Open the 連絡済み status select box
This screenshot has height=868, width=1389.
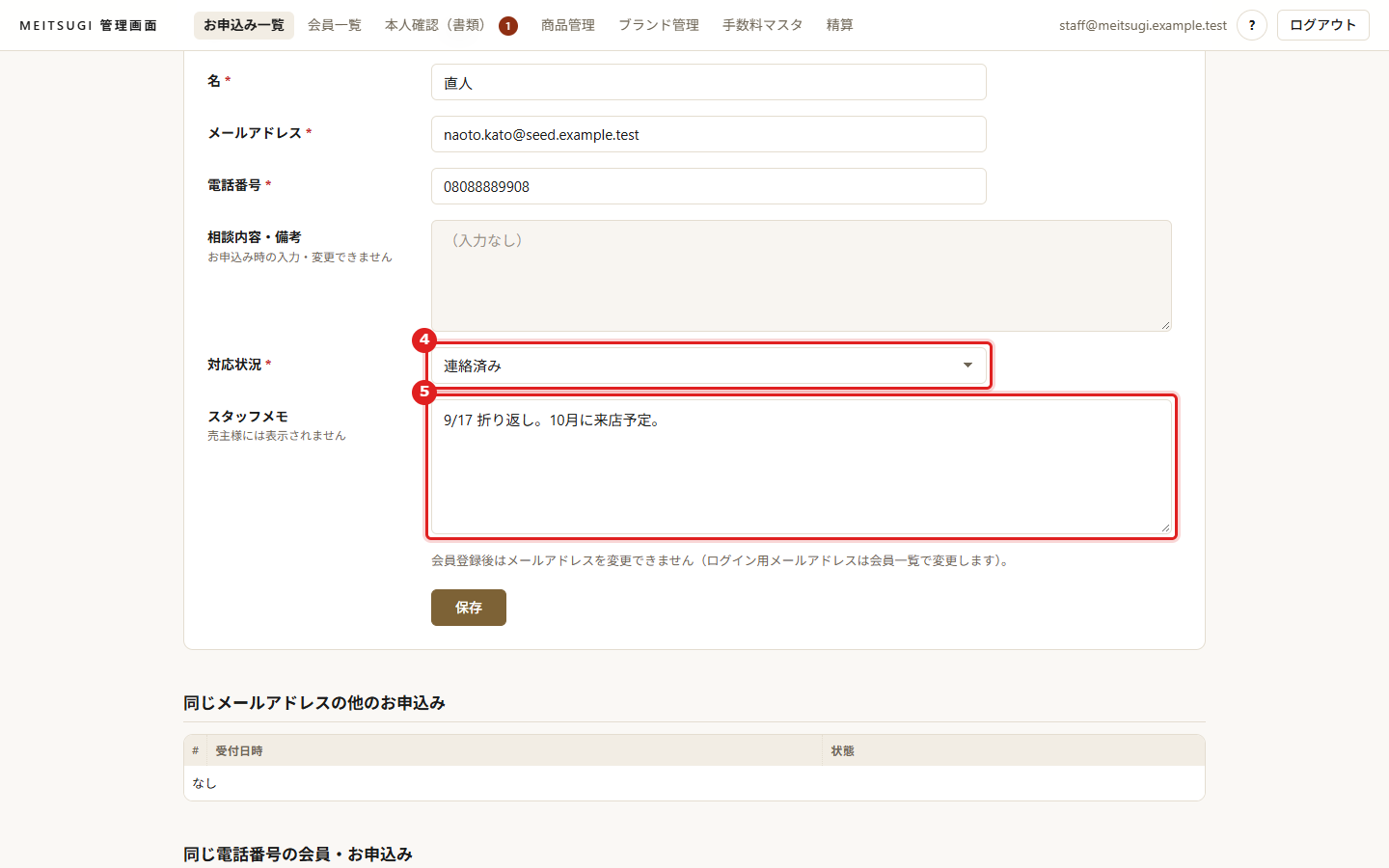tap(709, 366)
